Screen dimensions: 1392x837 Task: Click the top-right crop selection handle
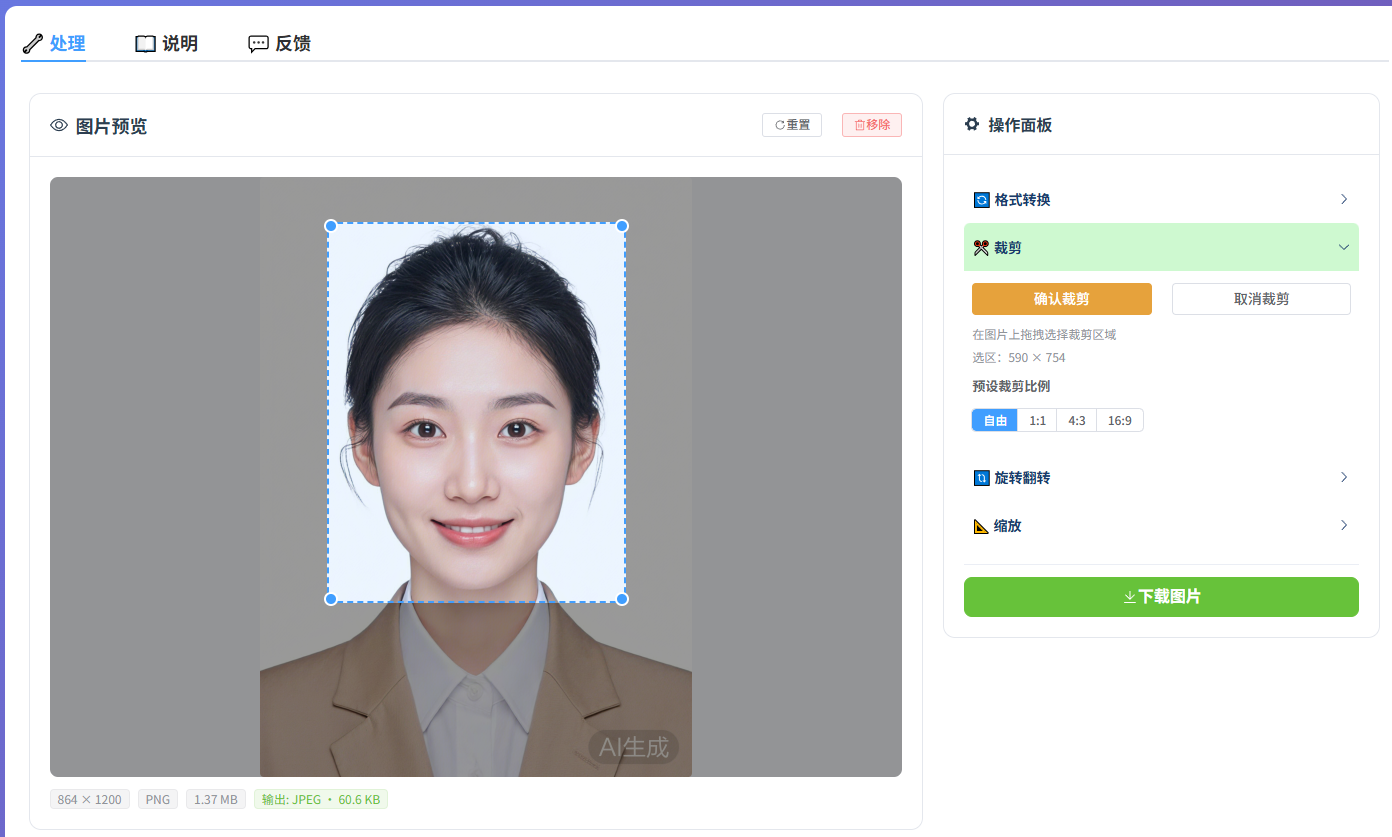622,226
